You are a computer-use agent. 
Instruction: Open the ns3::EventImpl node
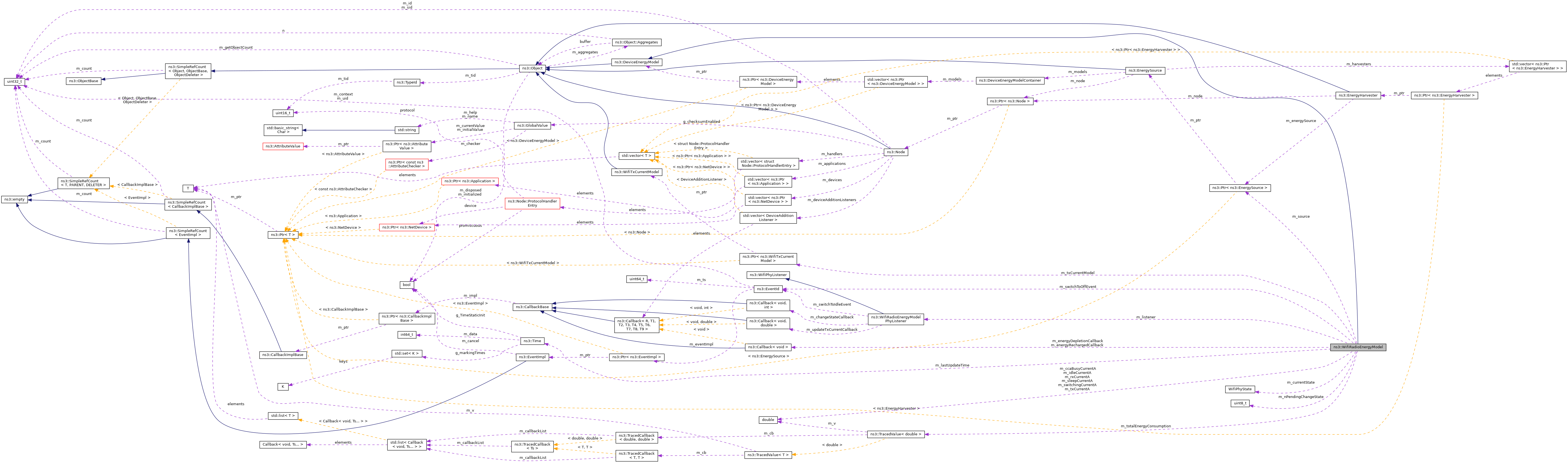pyautogui.click(x=532, y=358)
